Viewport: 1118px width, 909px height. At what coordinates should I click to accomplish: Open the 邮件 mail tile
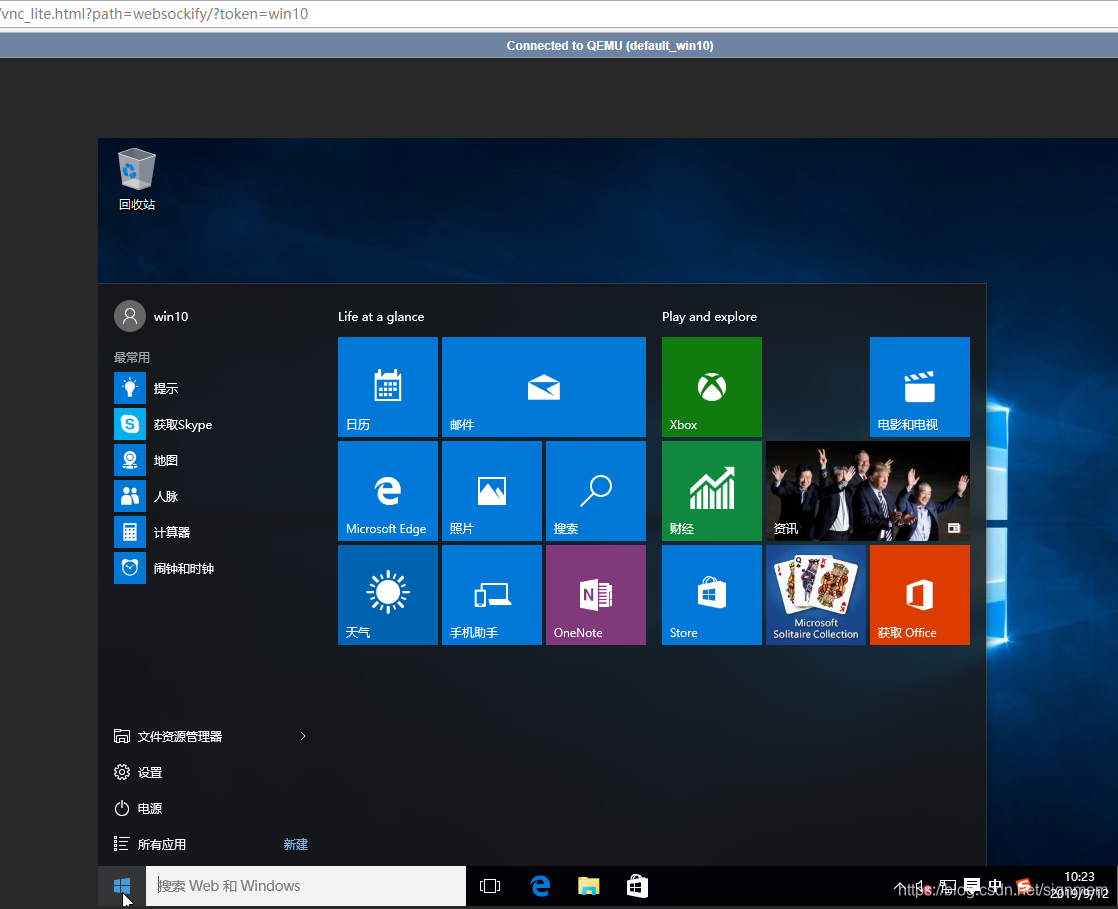[x=544, y=387]
